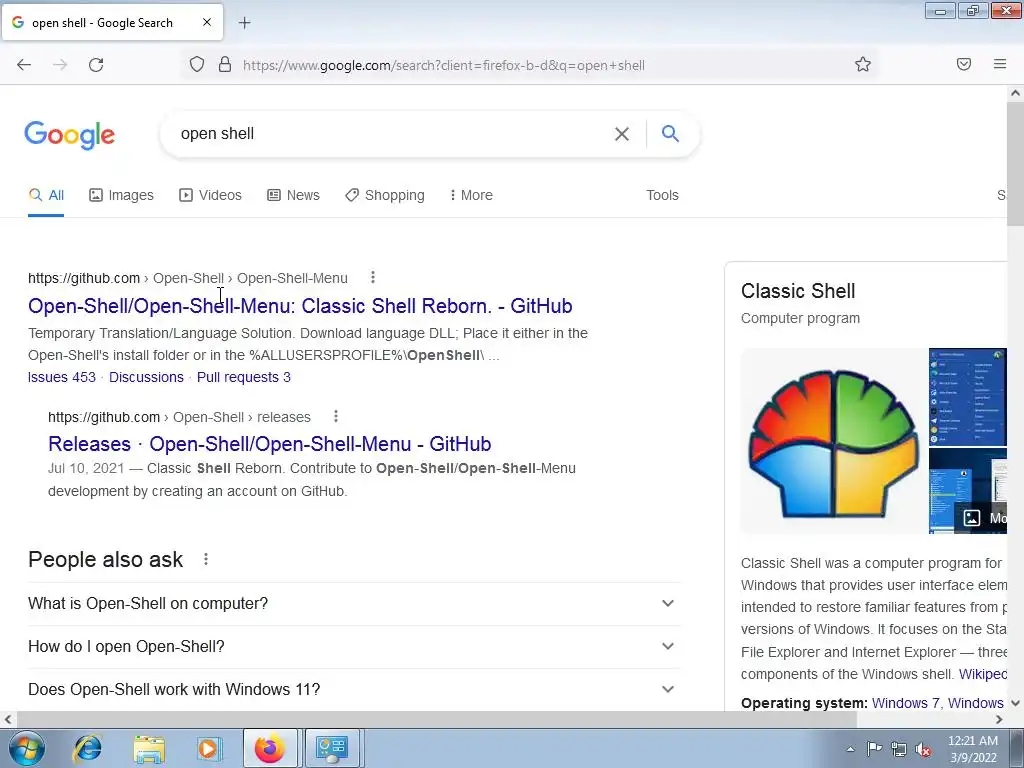1024x768 pixels.
Task: Switch to the Images tab
Action: [x=121, y=195]
